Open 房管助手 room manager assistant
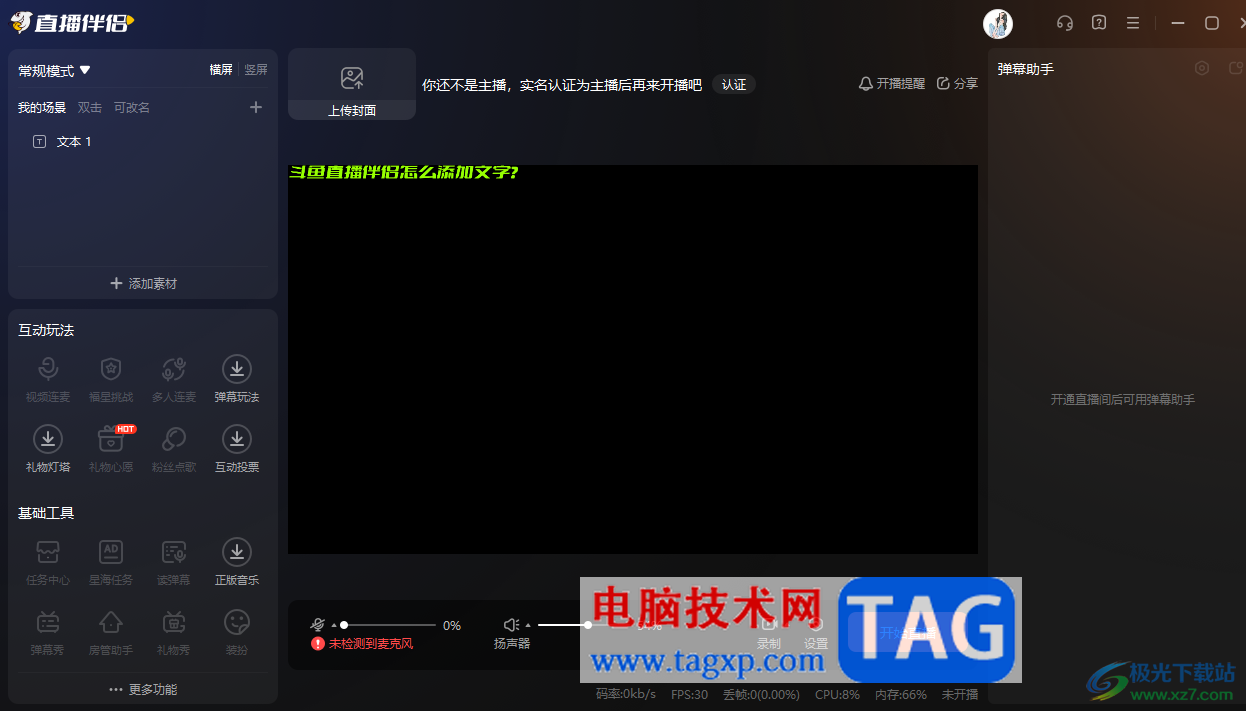Screen dimensions: 1246x711 point(111,632)
